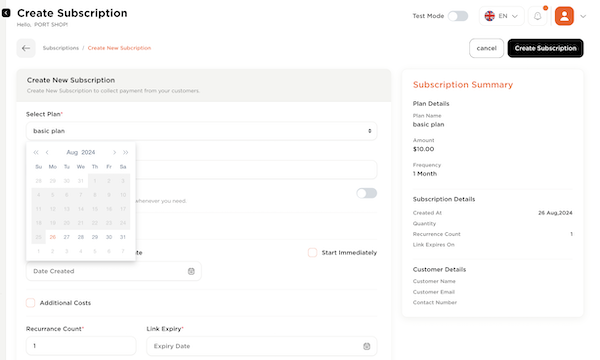
Task: Check the Start Immediately checkbox
Action: click(313, 252)
